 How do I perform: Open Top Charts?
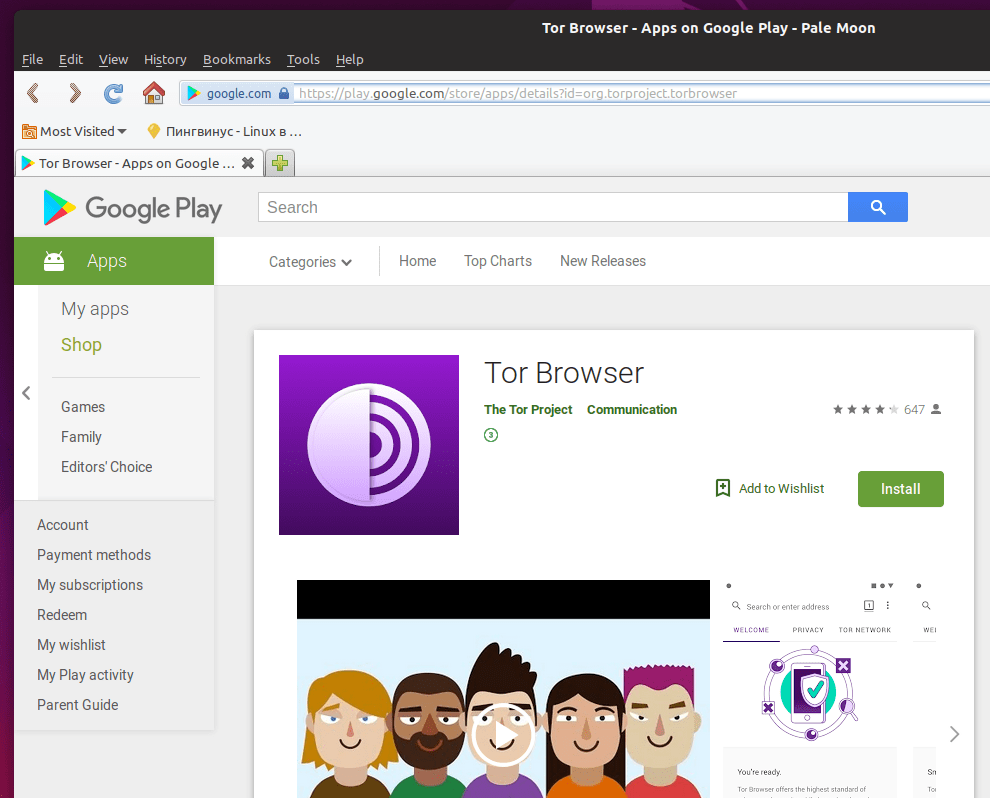[498, 261]
